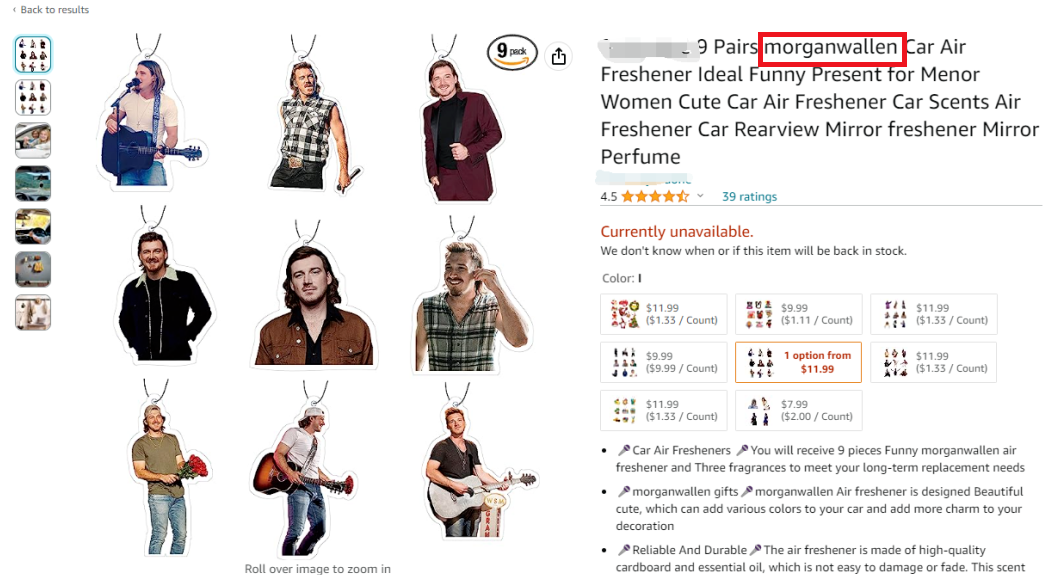Select the sixth gallery thumbnail

click(33, 270)
